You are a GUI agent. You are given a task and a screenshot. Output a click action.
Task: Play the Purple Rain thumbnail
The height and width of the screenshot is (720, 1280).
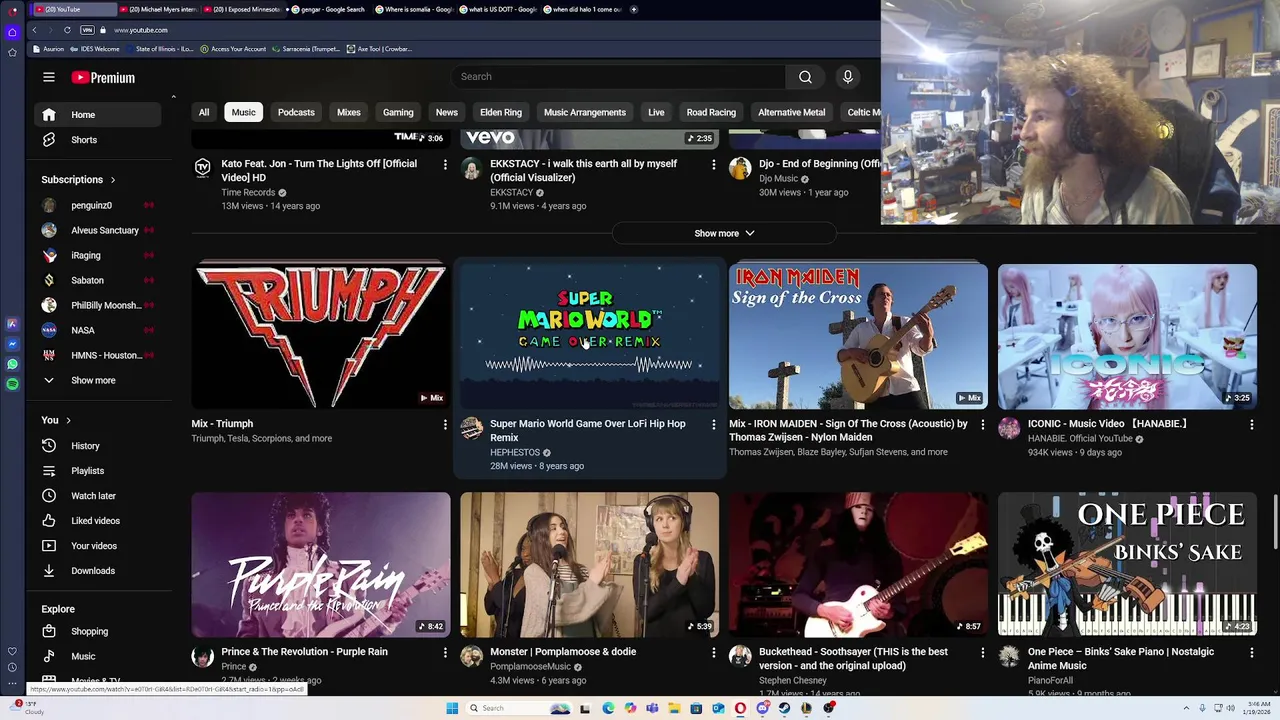(321, 564)
